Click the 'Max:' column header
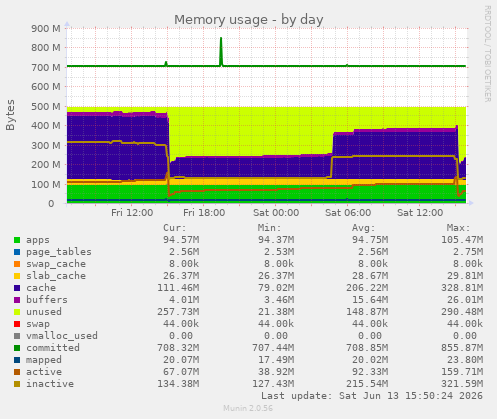 point(458,228)
